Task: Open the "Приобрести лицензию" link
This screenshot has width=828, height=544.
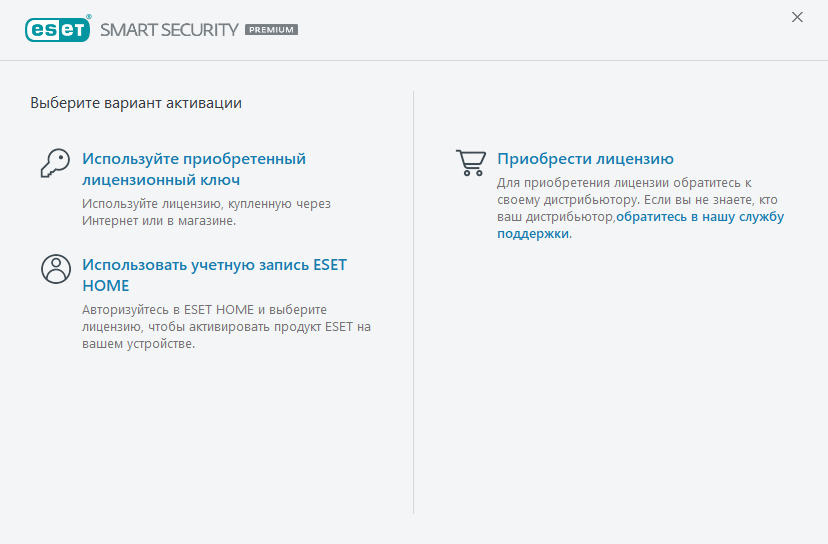Action: coord(585,158)
